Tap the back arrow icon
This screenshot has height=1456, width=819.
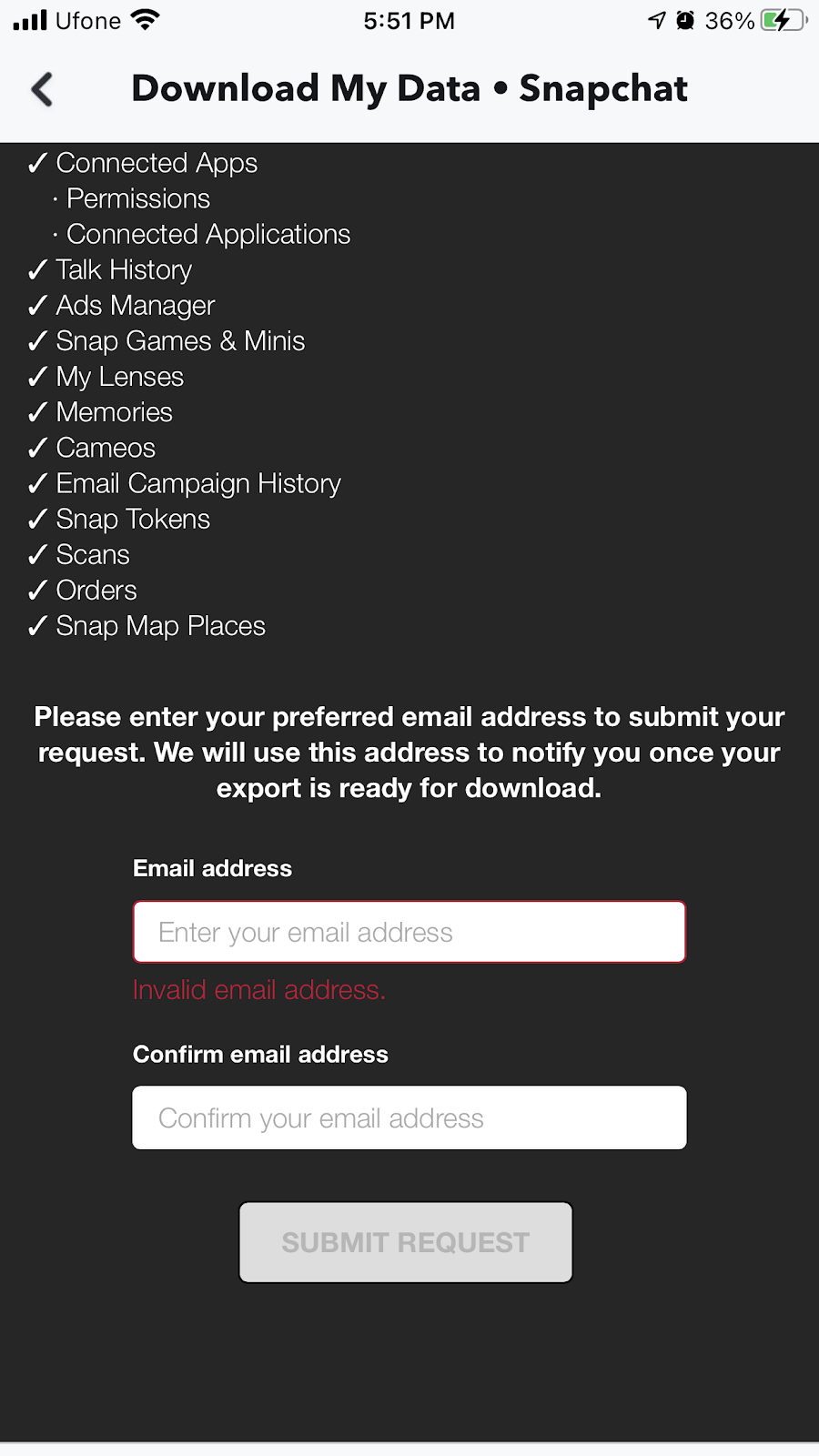(42, 89)
